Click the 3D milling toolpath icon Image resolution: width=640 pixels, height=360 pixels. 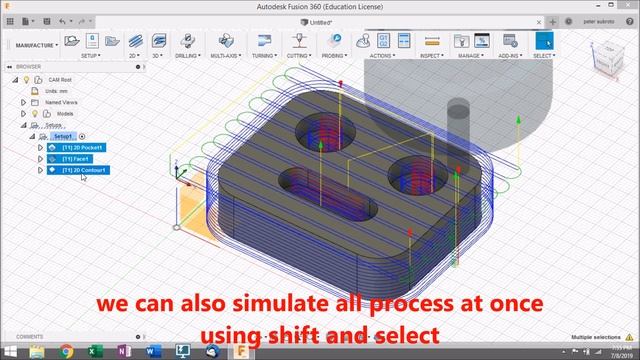(x=159, y=41)
